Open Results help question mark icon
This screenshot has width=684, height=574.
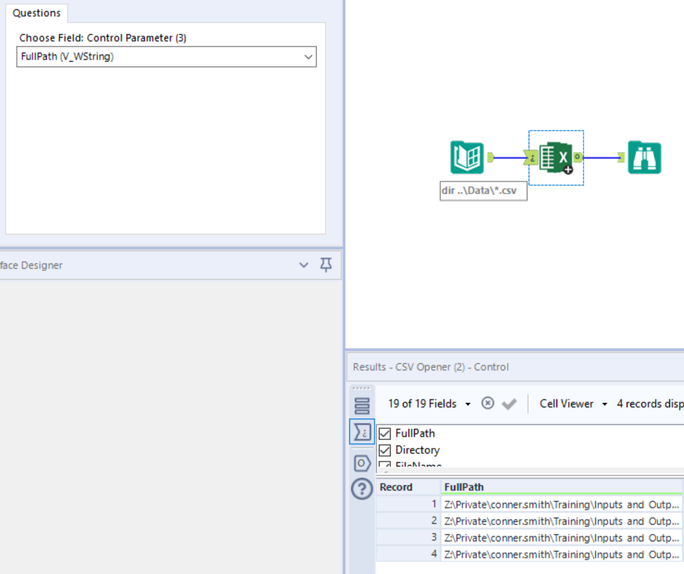click(x=362, y=489)
